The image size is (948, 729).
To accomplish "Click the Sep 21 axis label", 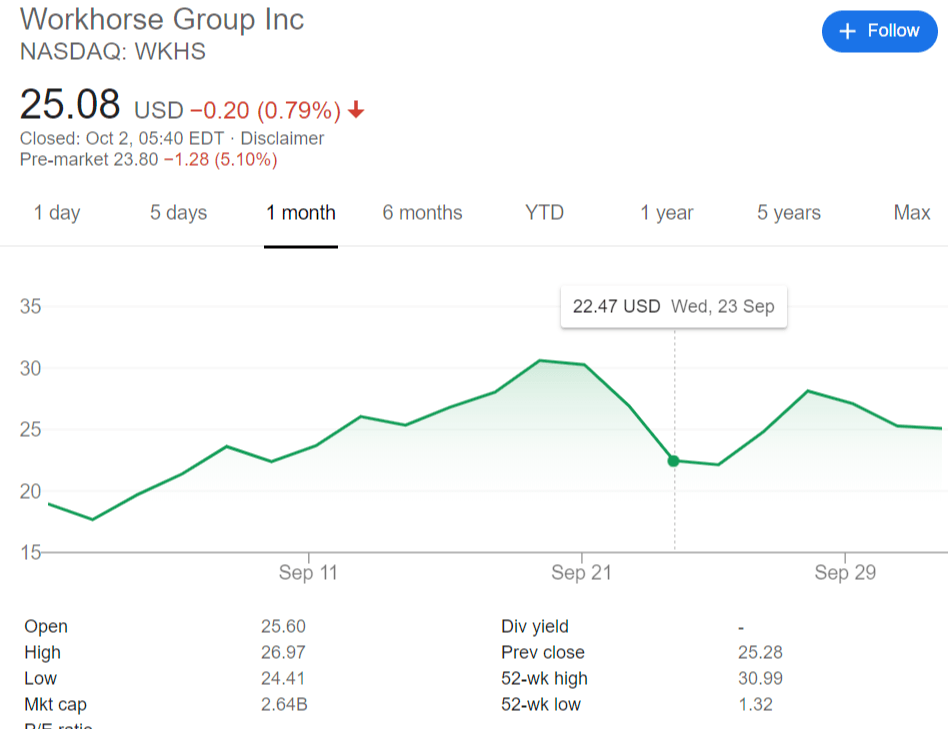I will [581, 572].
